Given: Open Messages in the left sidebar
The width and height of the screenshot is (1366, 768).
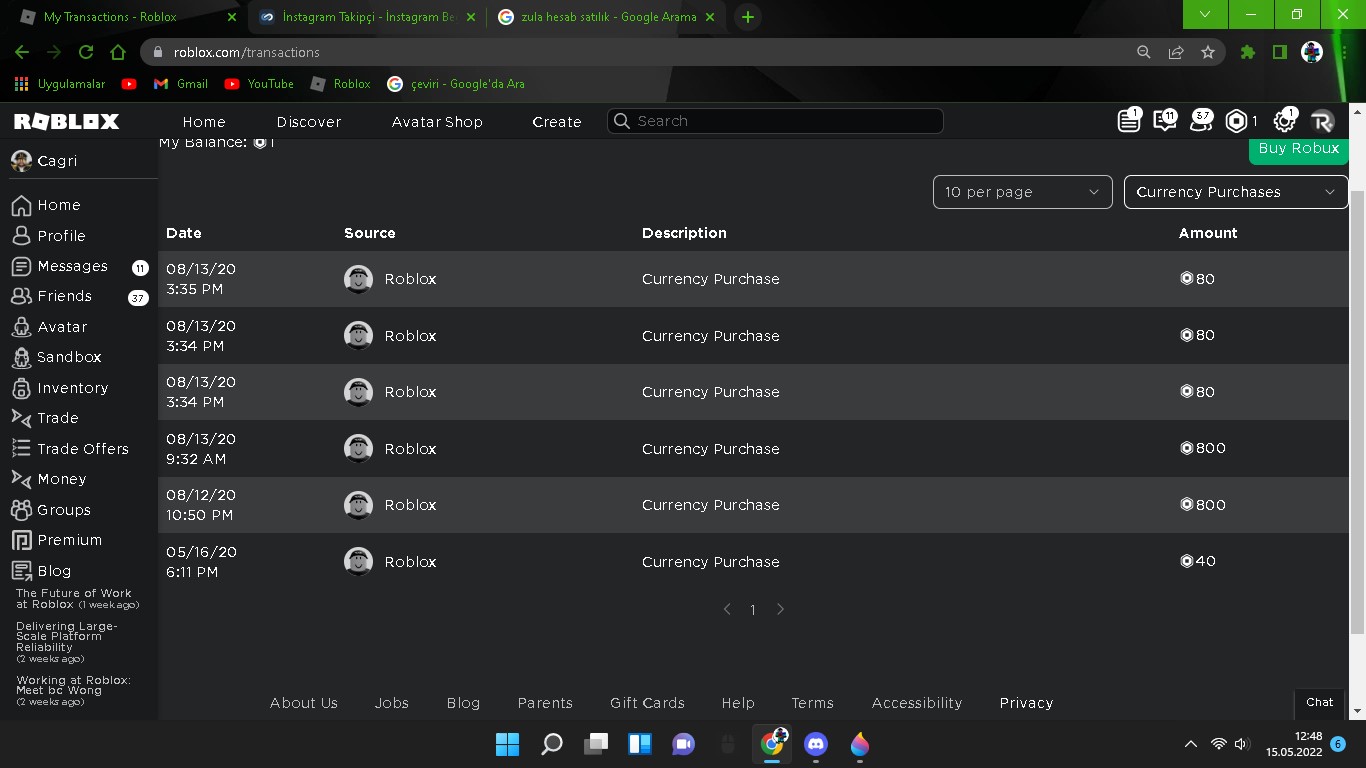Looking at the screenshot, I should (59, 266).
